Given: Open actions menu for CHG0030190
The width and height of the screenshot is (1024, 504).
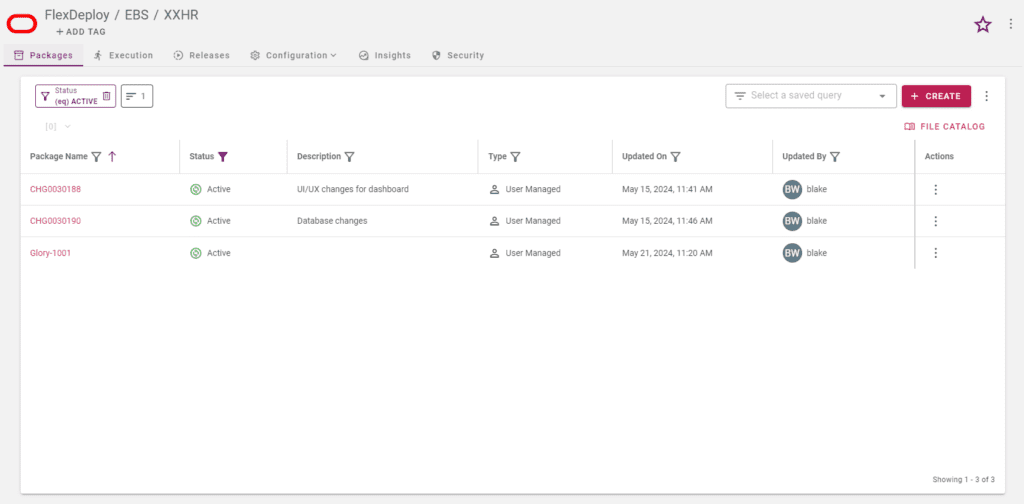Looking at the screenshot, I should coord(935,221).
